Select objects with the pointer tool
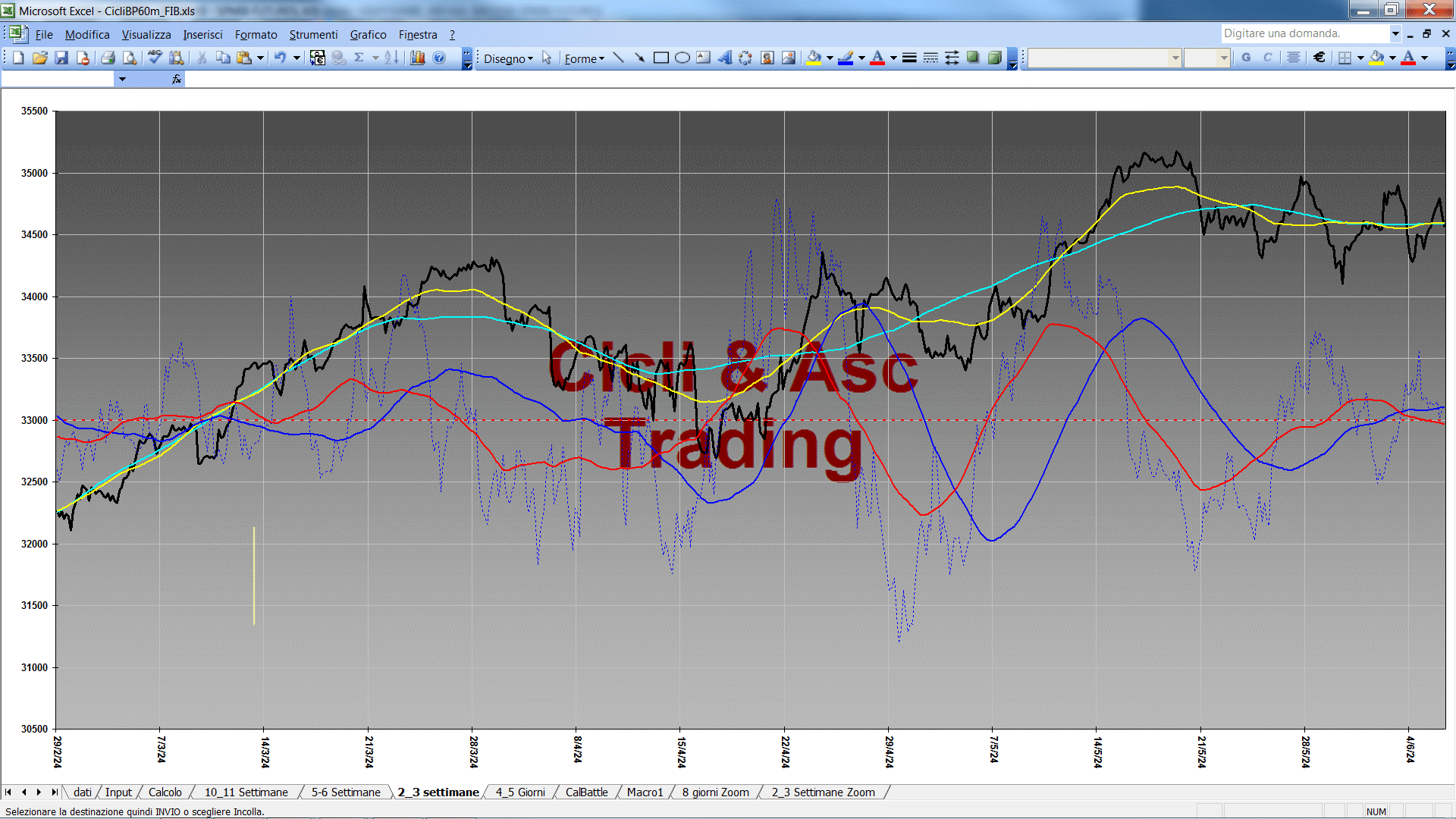The width and height of the screenshot is (1456, 819). pos(547,58)
